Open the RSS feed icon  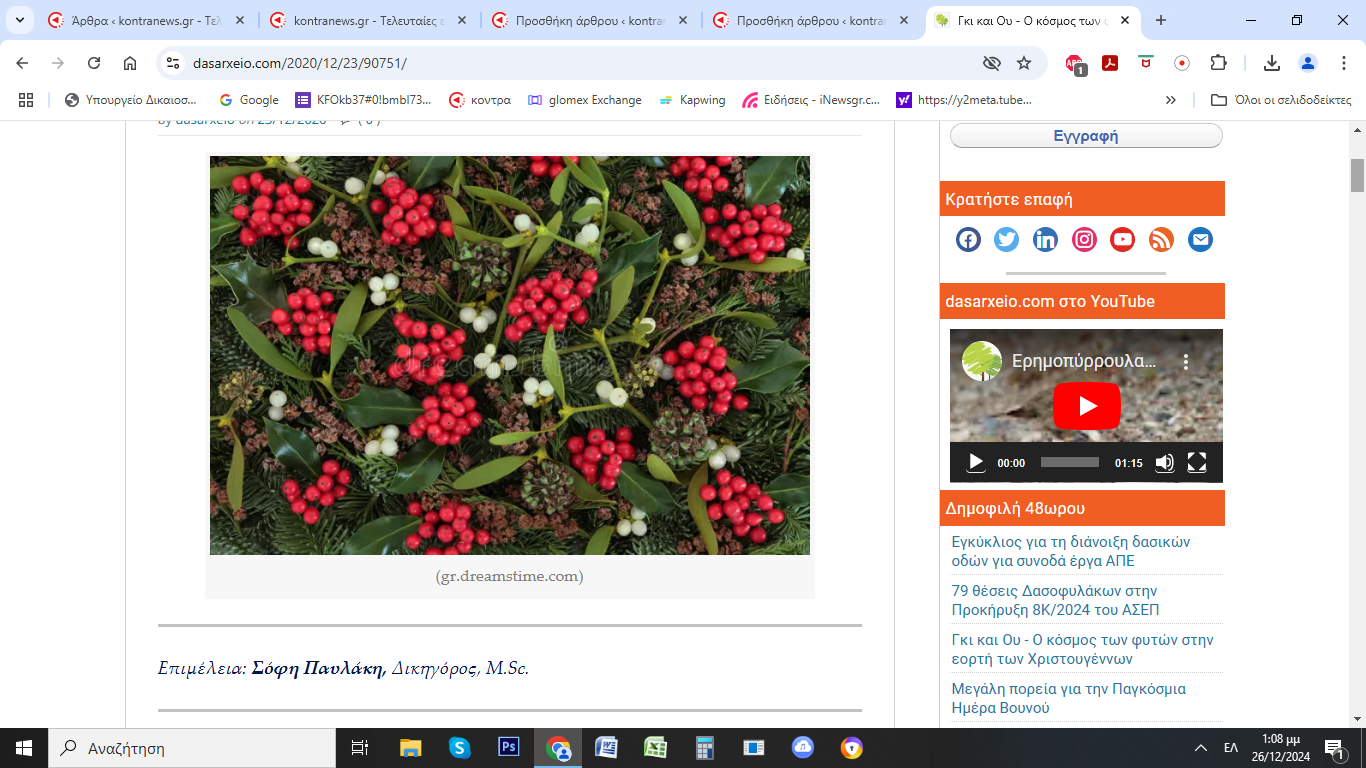click(x=1161, y=240)
